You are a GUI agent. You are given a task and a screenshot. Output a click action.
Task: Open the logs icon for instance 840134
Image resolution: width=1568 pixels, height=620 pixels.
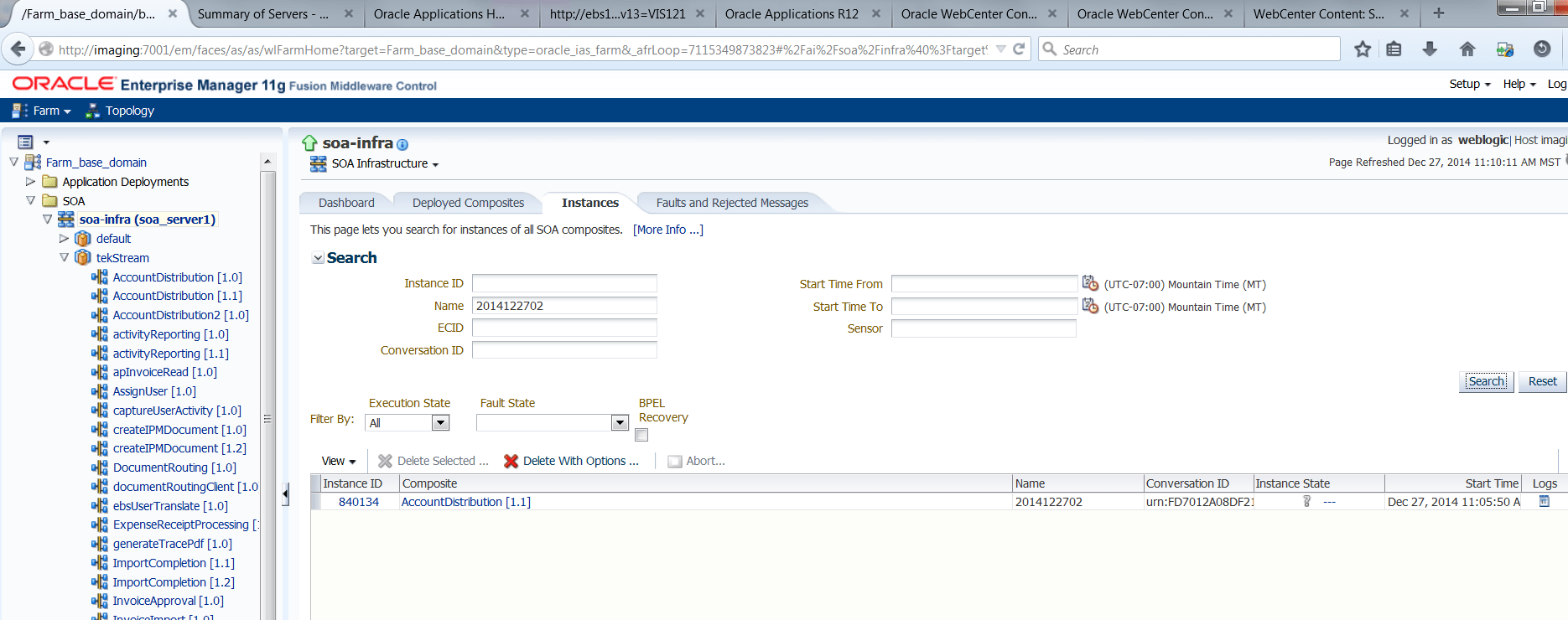[1545, 502]
